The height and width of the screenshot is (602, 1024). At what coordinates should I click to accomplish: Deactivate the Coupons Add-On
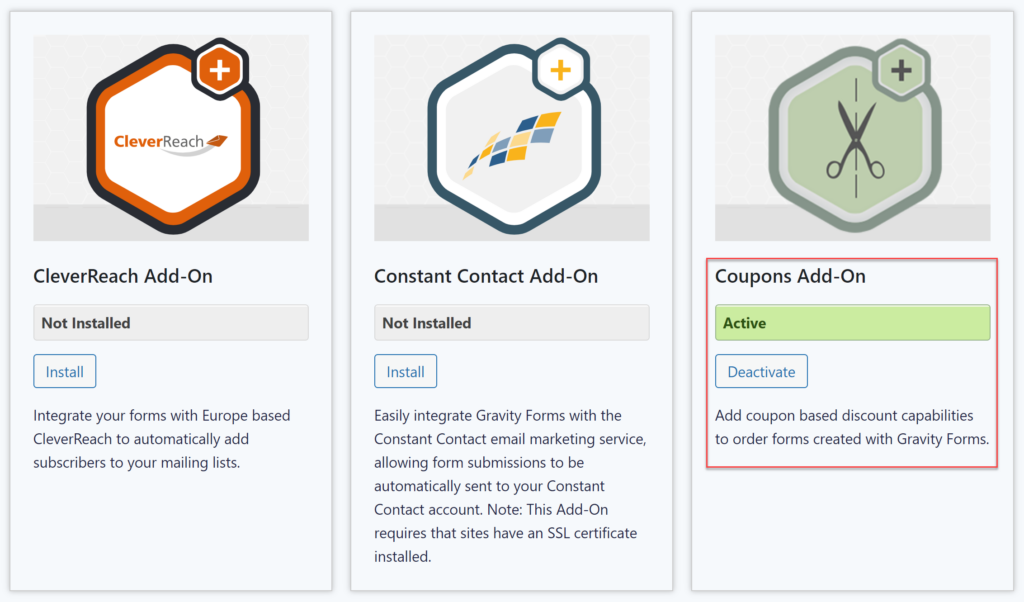761,371
